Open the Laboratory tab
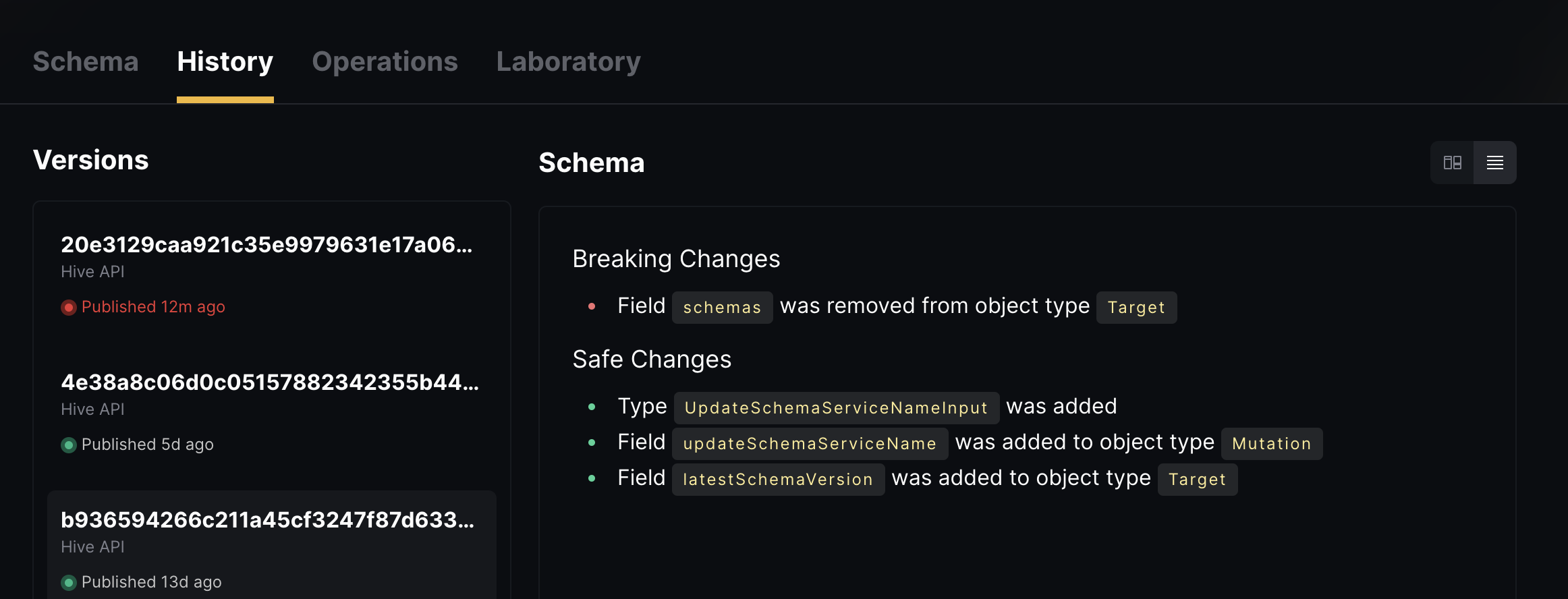The width and height of the screenshot is (1568, 599). [568, 61]
